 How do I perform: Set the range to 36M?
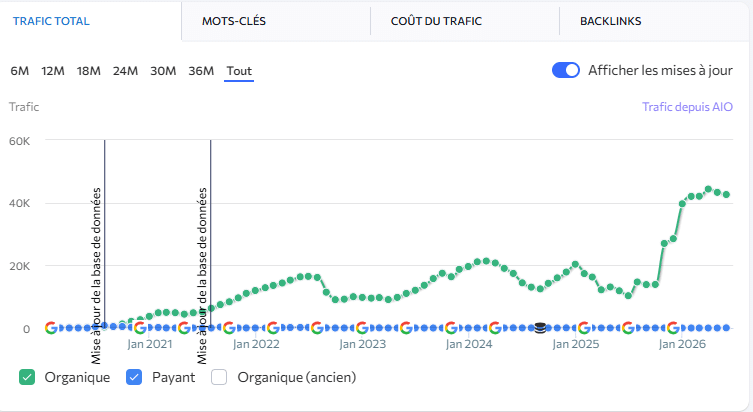tap(201, 71)
